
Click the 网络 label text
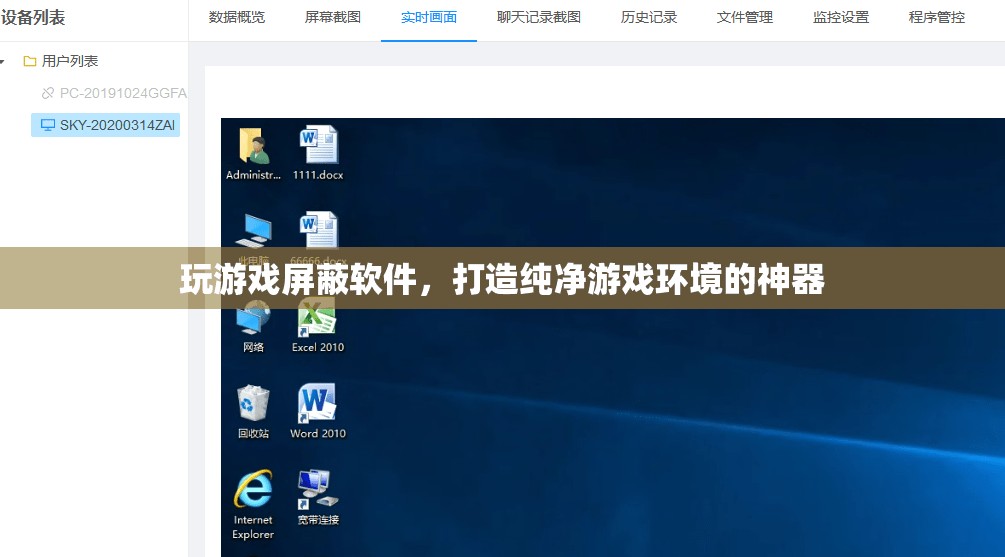[x=253, y=347]
